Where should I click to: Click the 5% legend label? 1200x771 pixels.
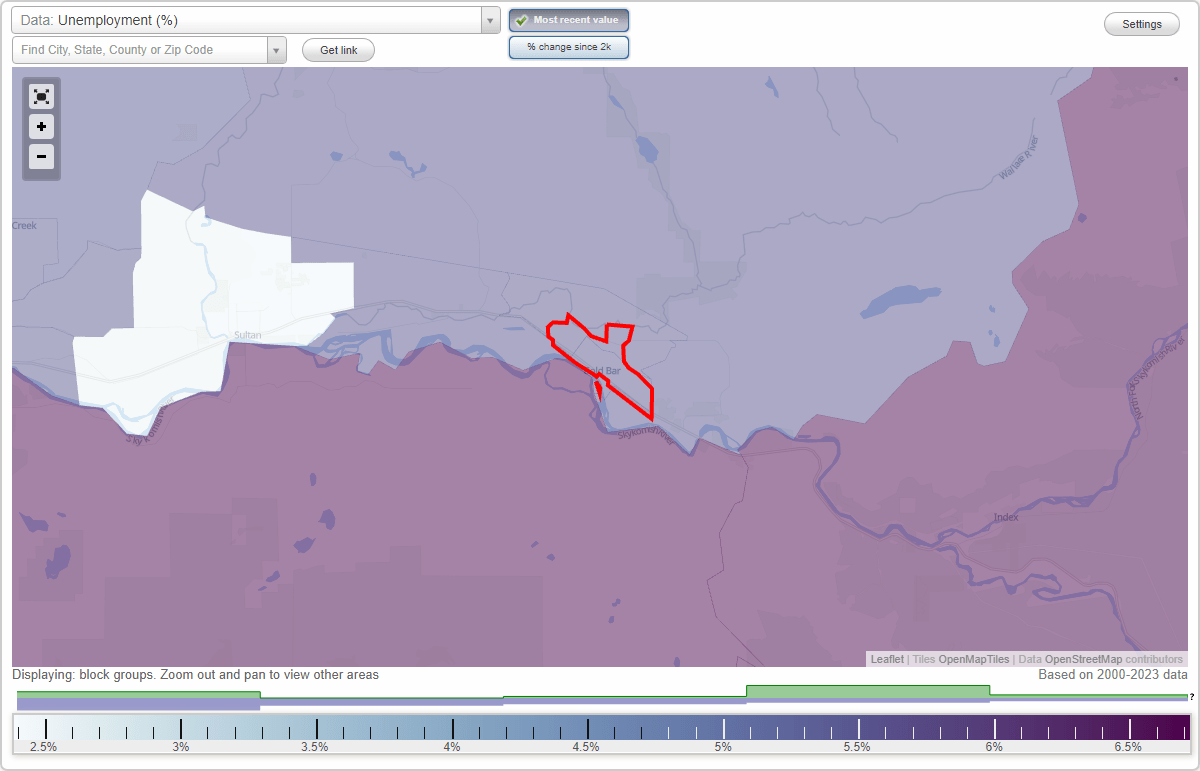pos(722,746)
